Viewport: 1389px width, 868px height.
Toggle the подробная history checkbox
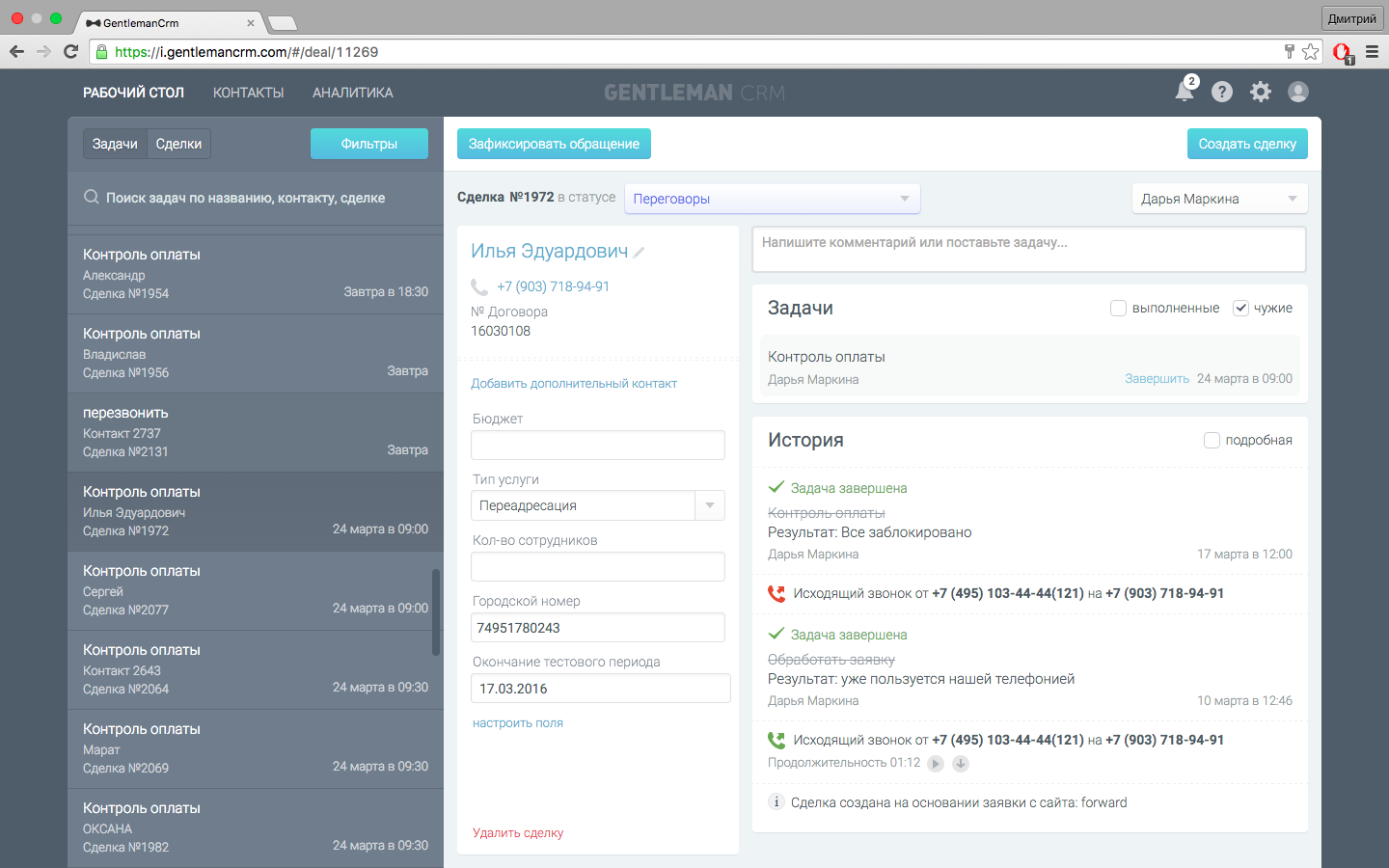coord(1212,441)
